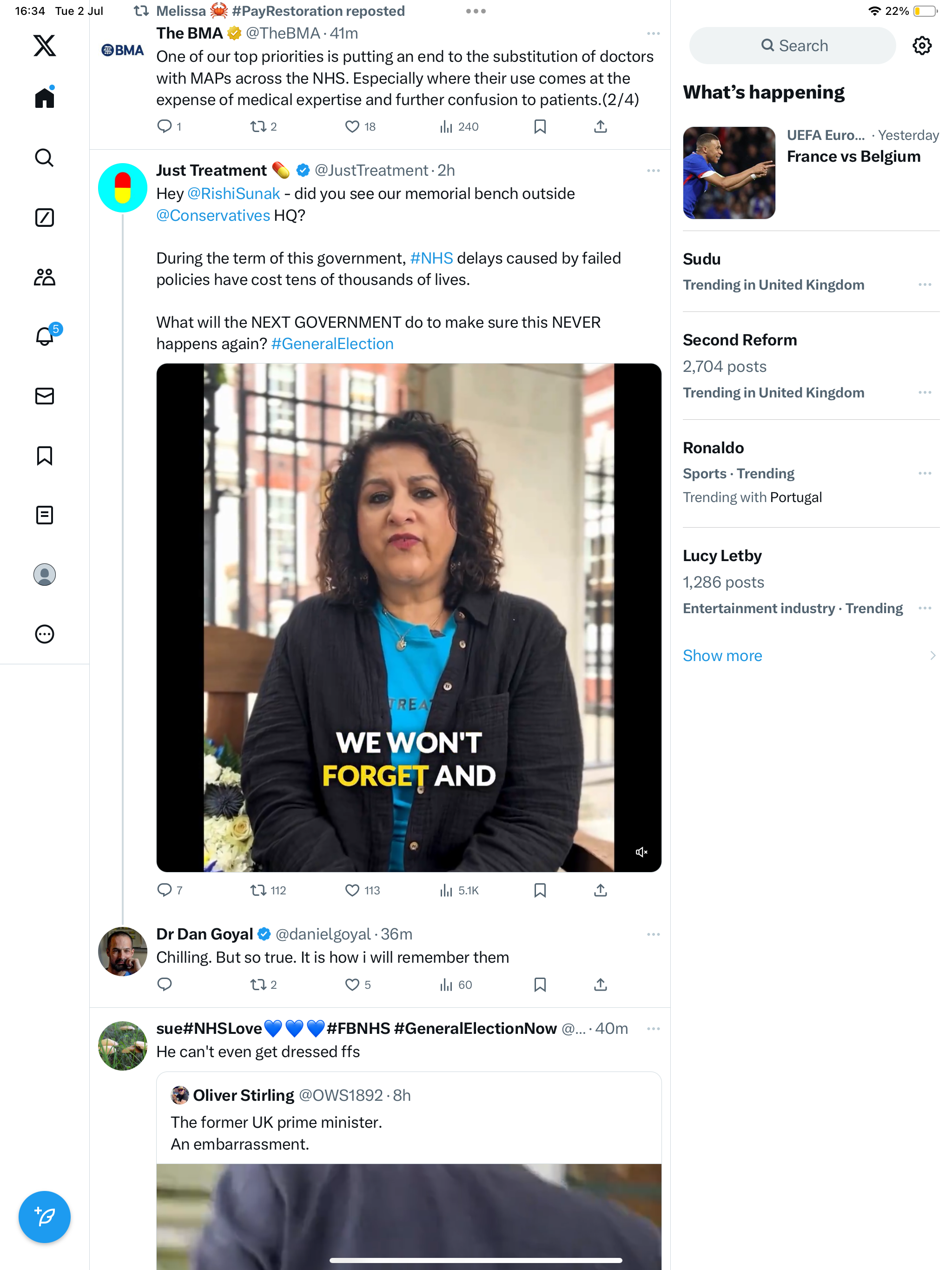Tap the compose post floating button
This screenshot has height=1270, width=952.
pos(44,1216)
